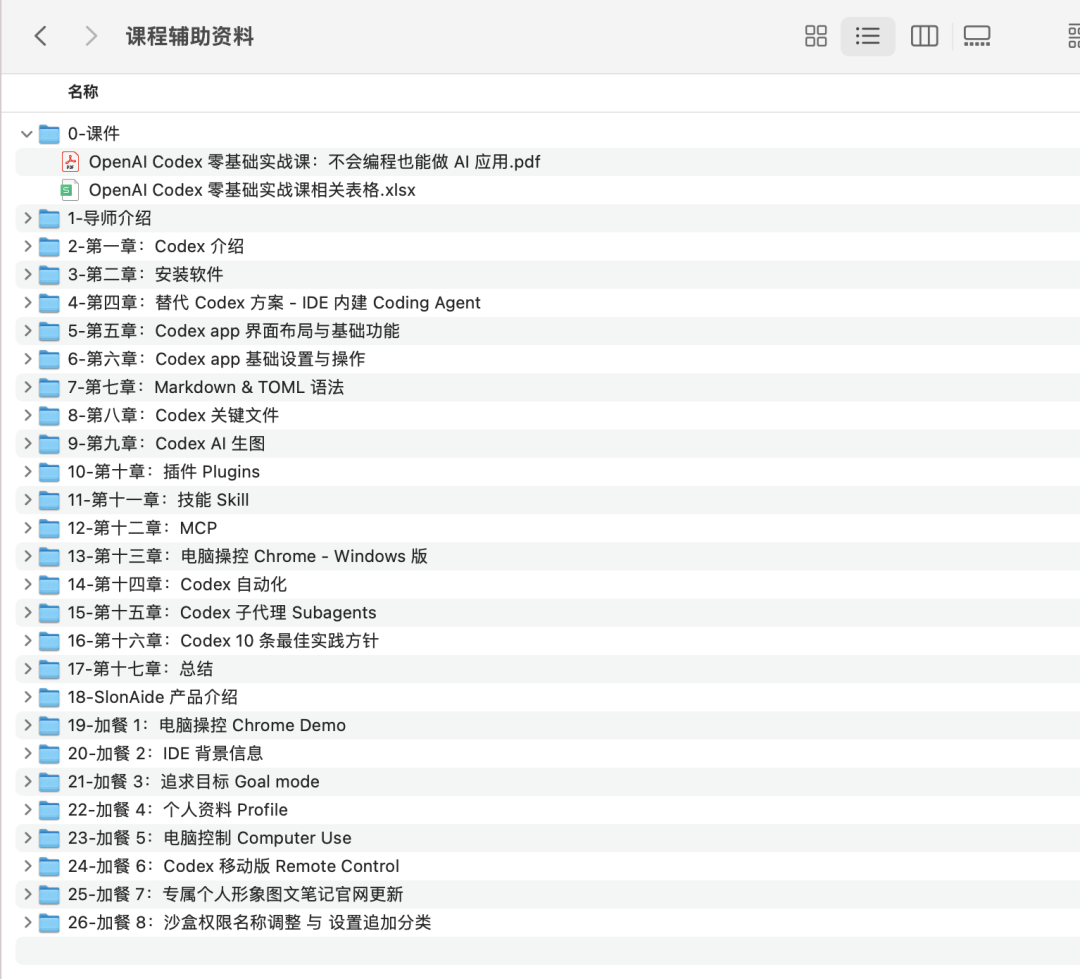
Task: Click folder icon of 16-第十六章 最佳实践方针
Action: 49,641
